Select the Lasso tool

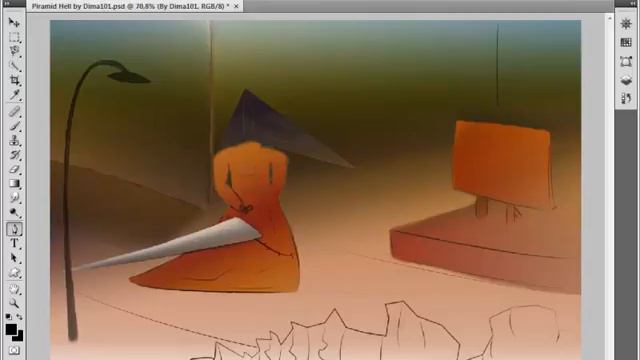(x=14, y=51)
